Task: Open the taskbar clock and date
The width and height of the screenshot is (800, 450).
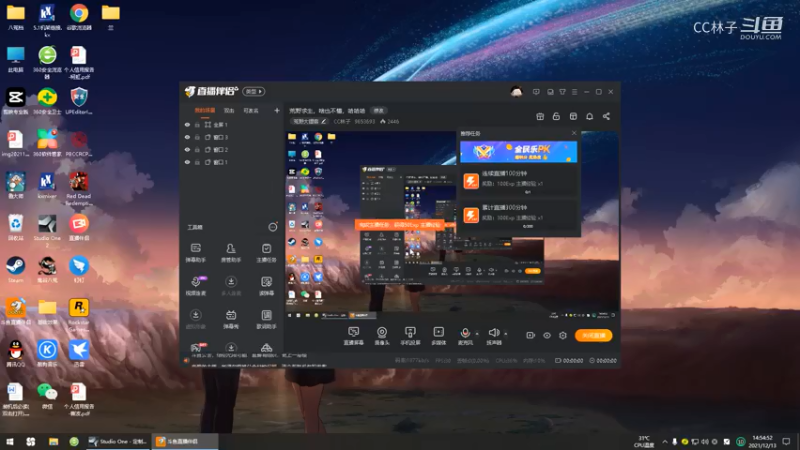Action: point(762,441)
